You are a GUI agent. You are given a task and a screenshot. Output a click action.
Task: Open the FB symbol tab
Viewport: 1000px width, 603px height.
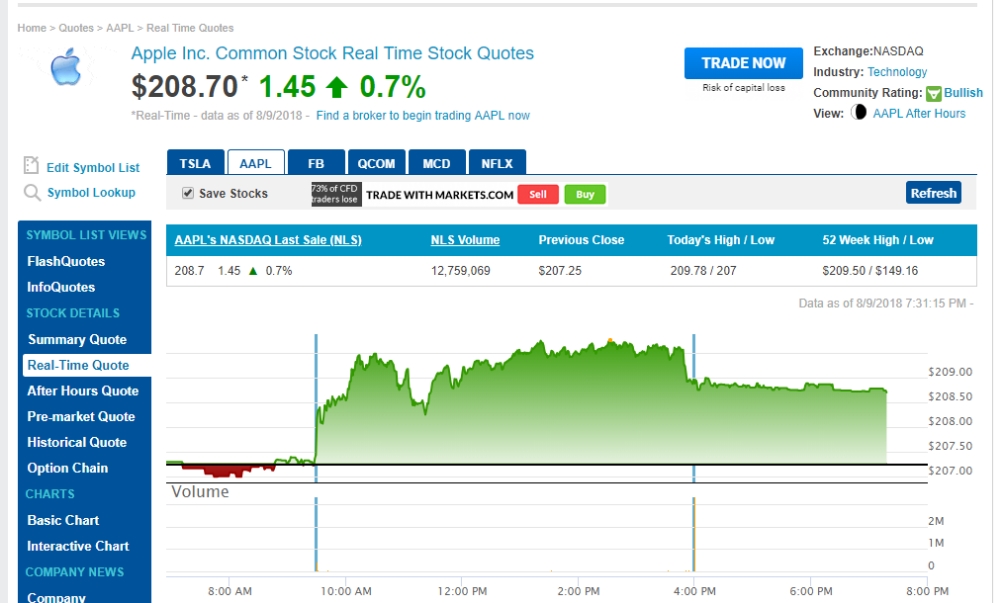316,163
